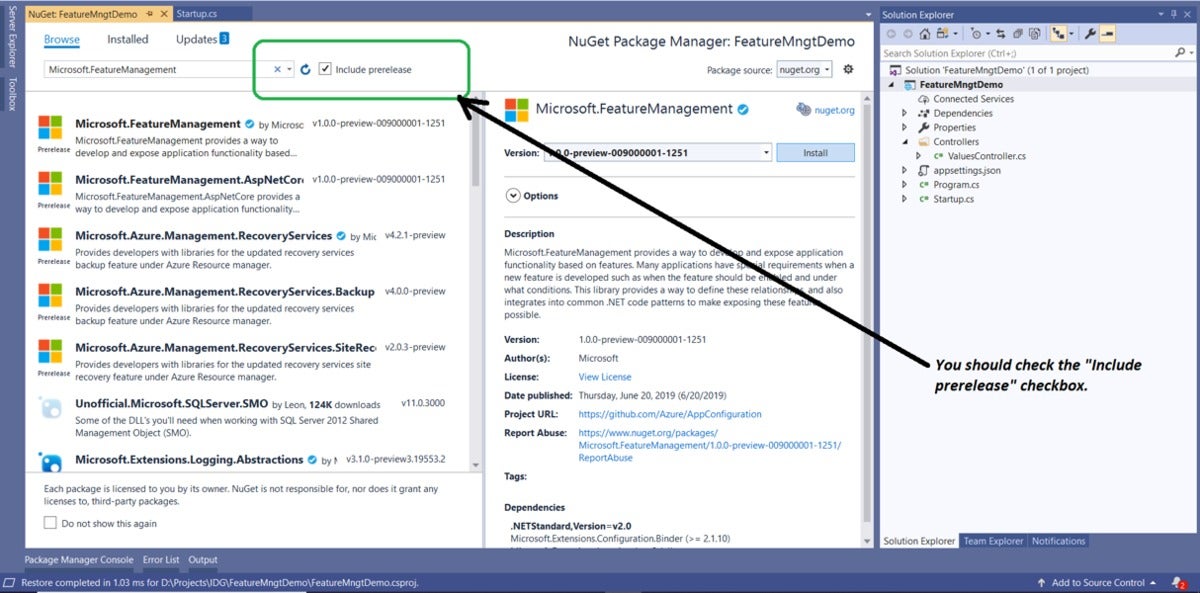This screenshot has width=1200, height=593.
Task: Click the Back arrow in Solution Explorer toolbar
Action: [x=891, y=34]
